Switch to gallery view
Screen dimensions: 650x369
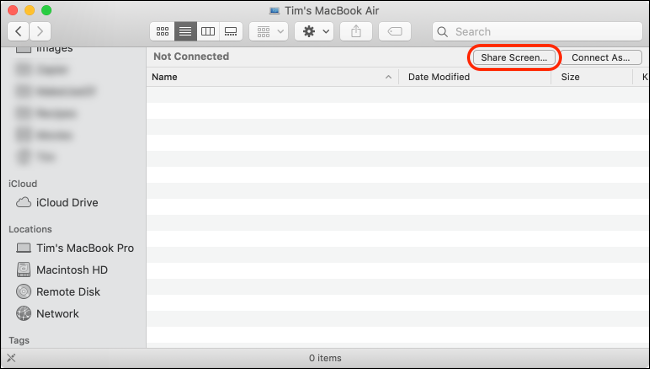click(x=231, y=32)
